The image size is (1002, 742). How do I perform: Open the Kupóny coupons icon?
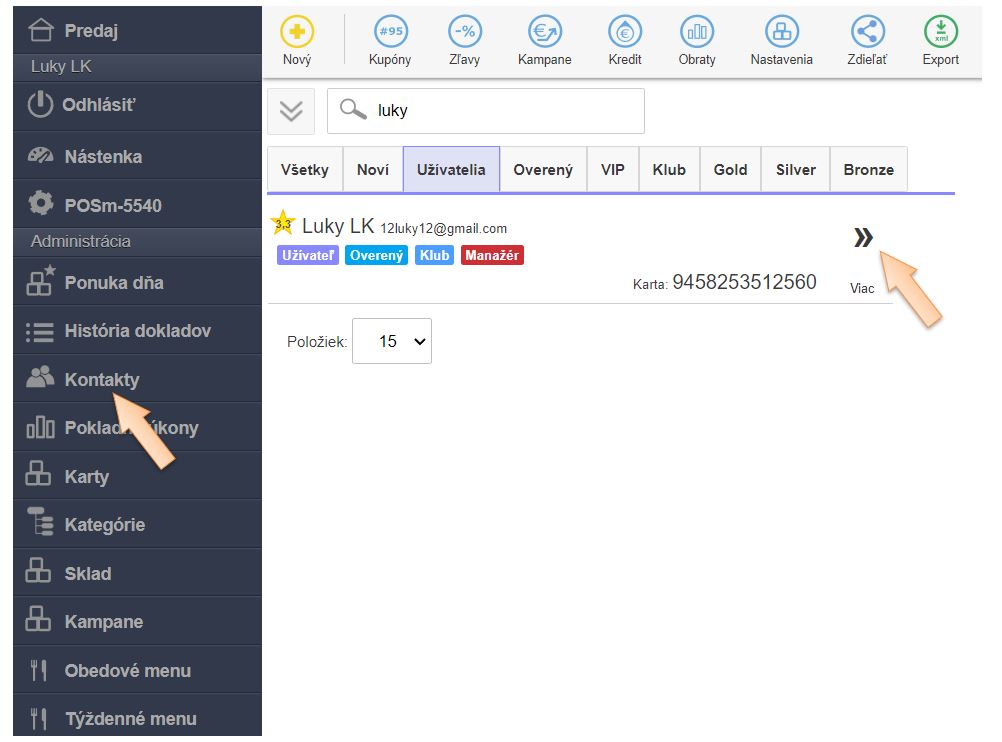coord(390,32)
